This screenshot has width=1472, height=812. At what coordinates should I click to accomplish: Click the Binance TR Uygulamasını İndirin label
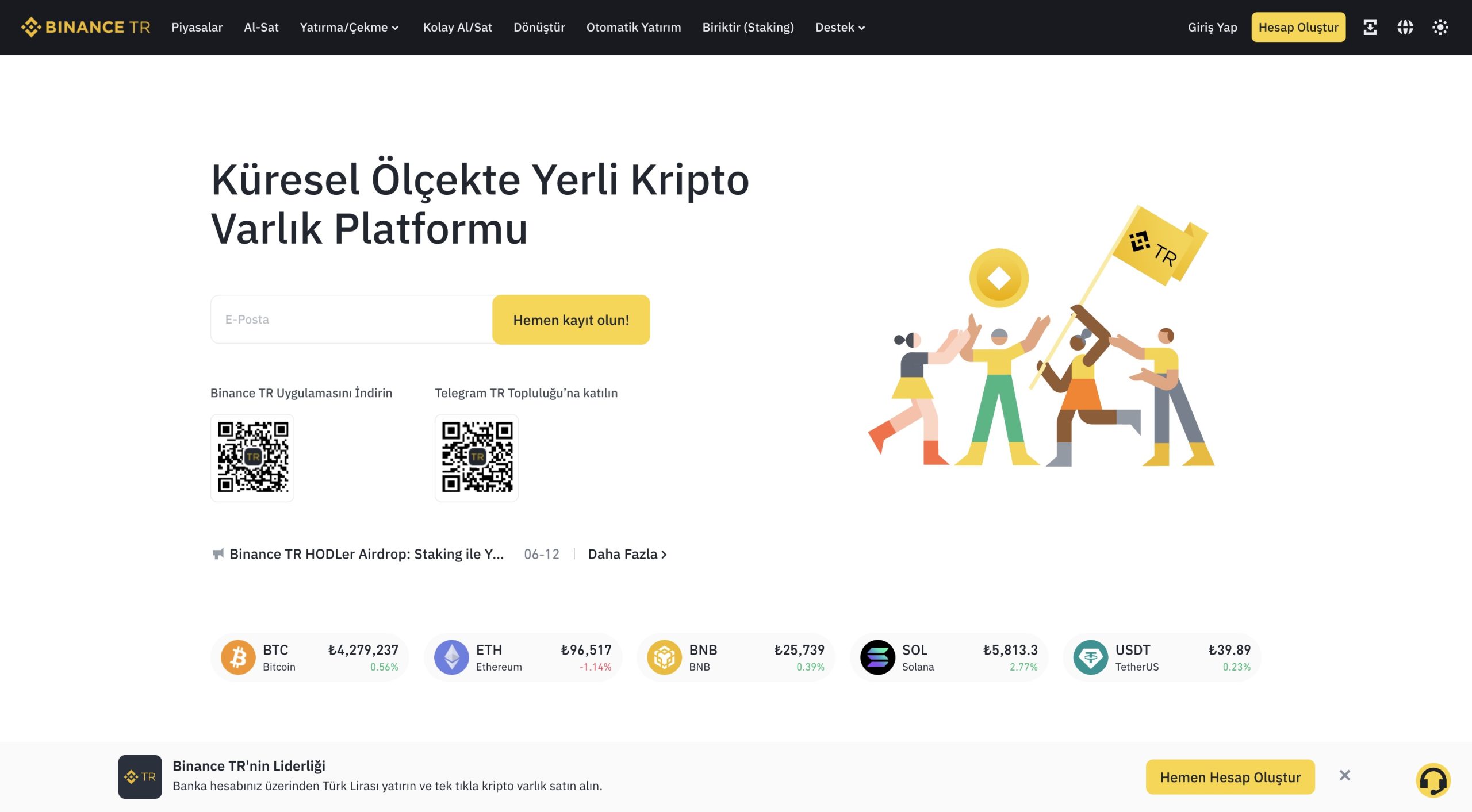click(x=301, y=393)
